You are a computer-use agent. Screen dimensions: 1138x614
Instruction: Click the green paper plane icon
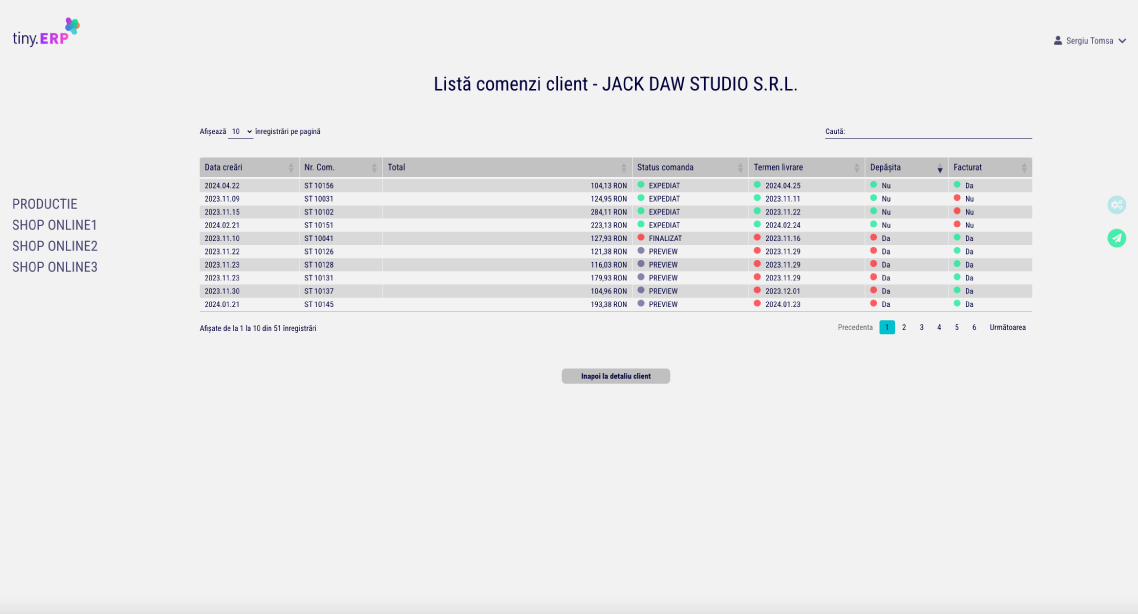[x=1116, y=238]
